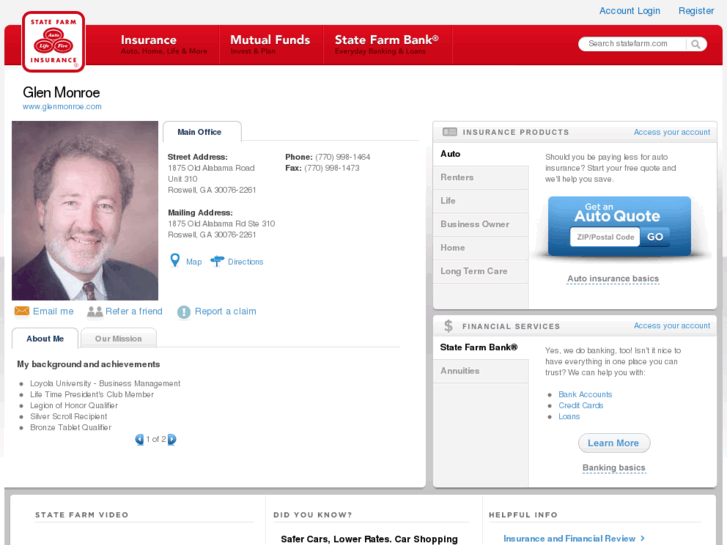Click the Bank Accounts link
727x545 pixels.
pyautogui.click(x=585, y=394)
